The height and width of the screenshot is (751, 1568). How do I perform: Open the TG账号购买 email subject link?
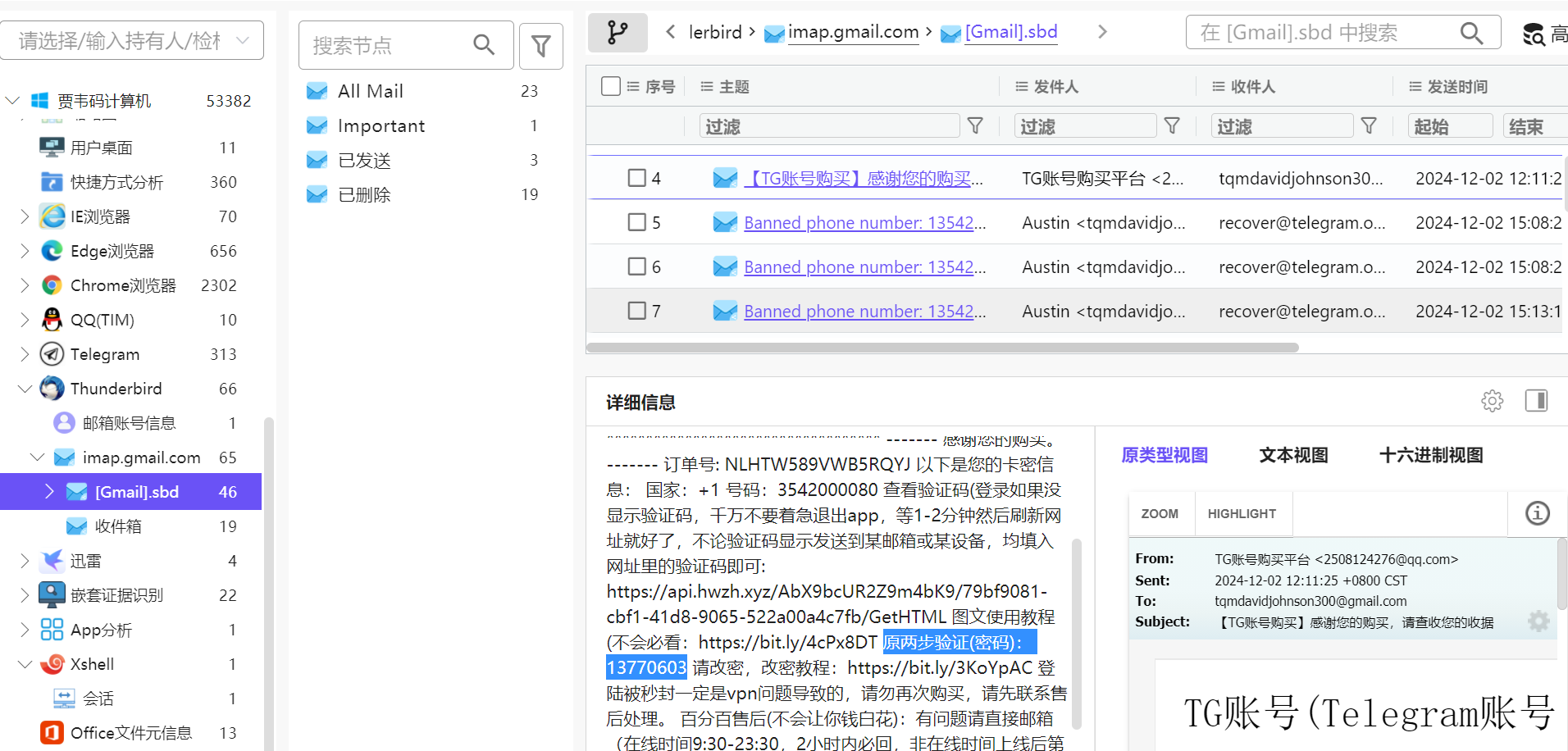click(863, 179)
